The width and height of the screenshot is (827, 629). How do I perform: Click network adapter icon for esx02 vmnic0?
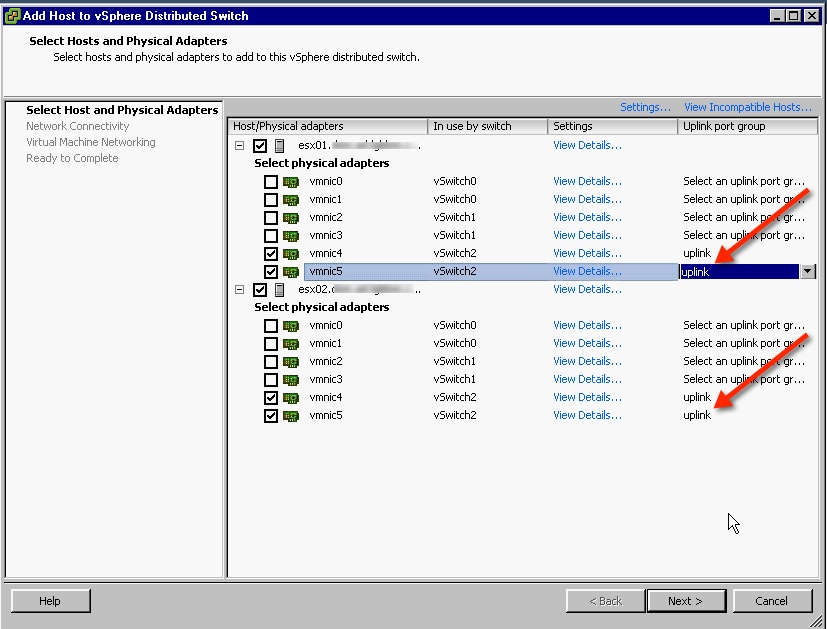click(291, 326)
